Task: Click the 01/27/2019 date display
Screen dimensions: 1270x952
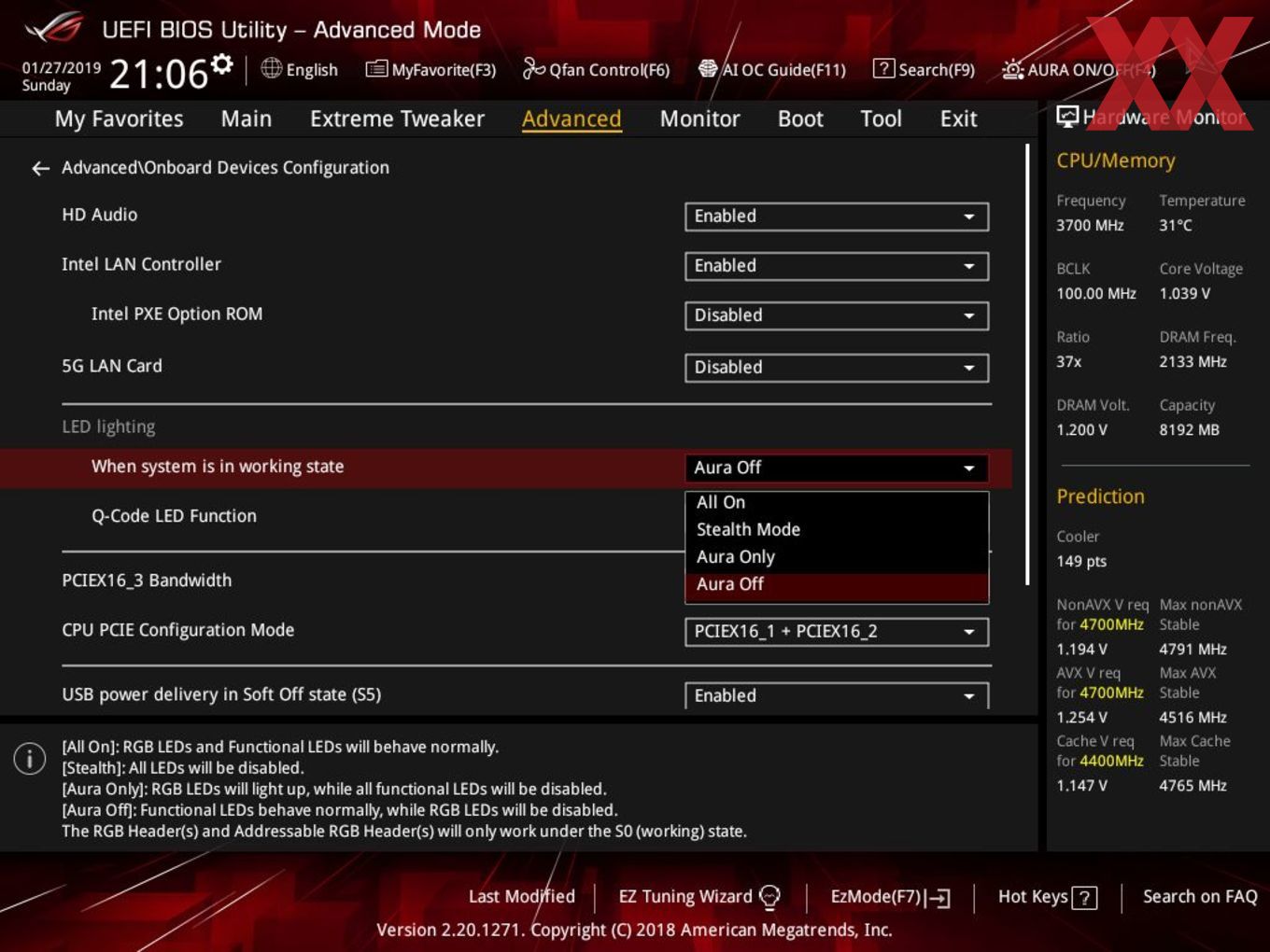Action: coord(61,67)
